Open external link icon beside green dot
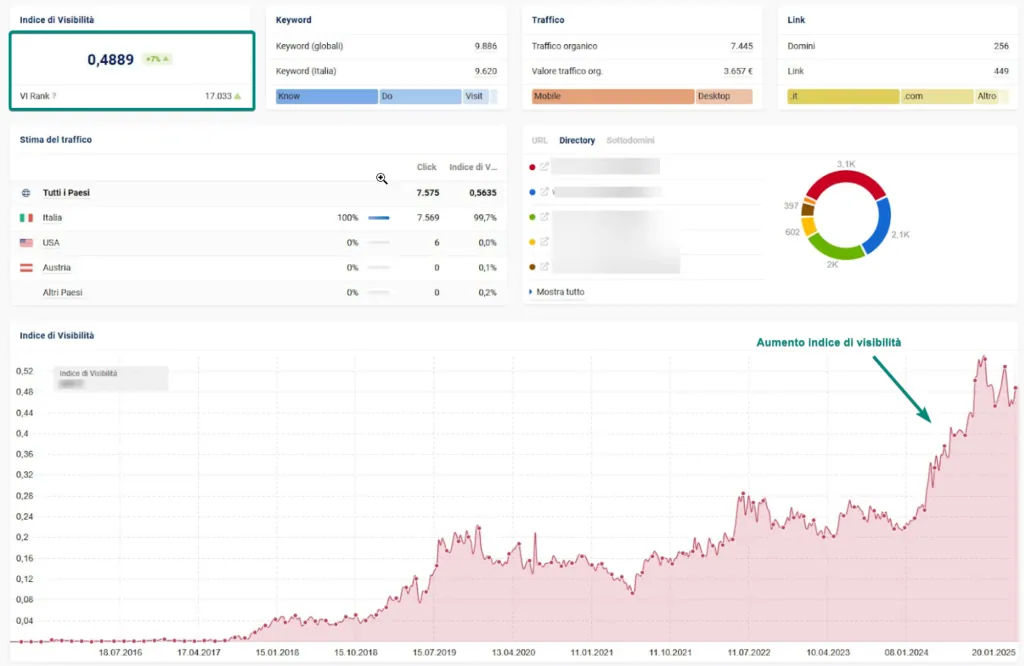The image size is (1024, 666). (544, 217)
